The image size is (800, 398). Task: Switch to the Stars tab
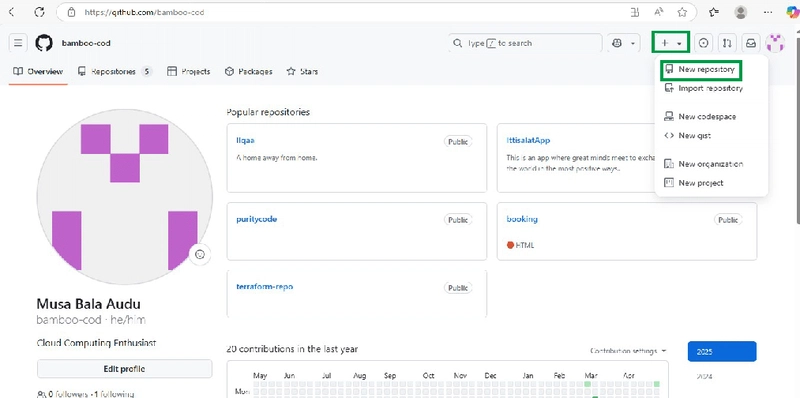coord(302,71)
